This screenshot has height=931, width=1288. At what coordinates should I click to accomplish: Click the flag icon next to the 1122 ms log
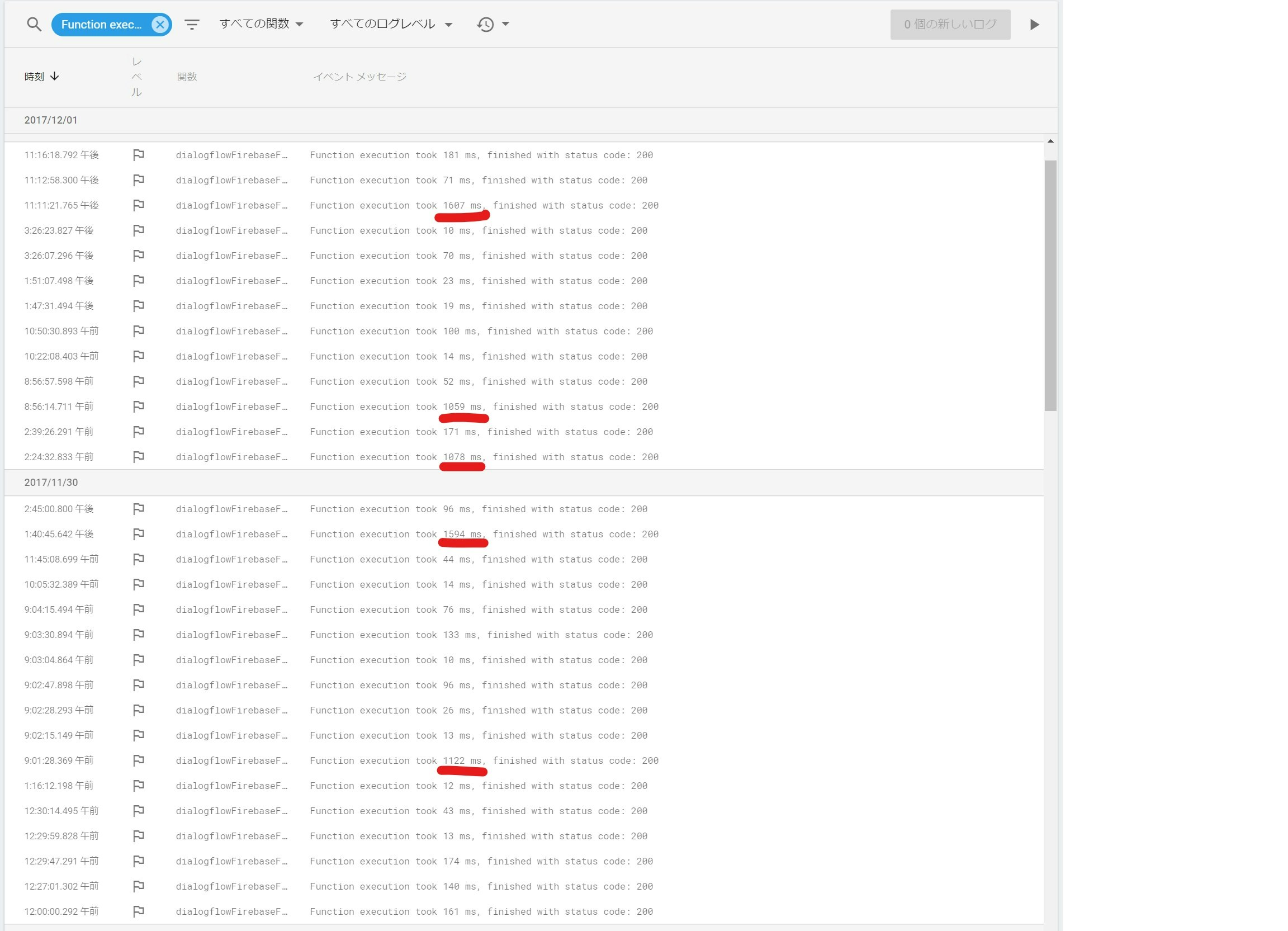[138, 760]
